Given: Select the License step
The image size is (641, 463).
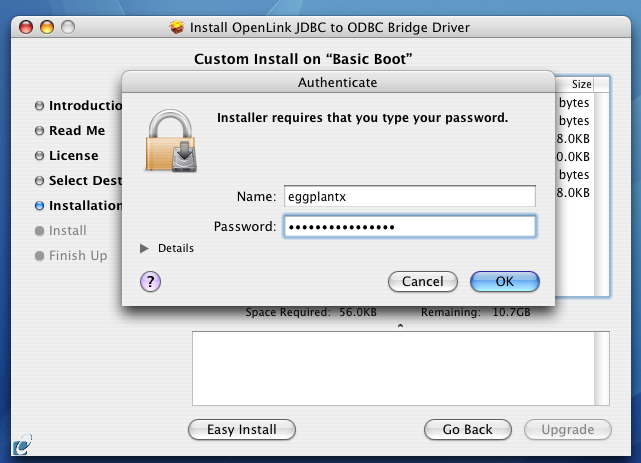Looking at the screenshot, I should coord(67,156).
